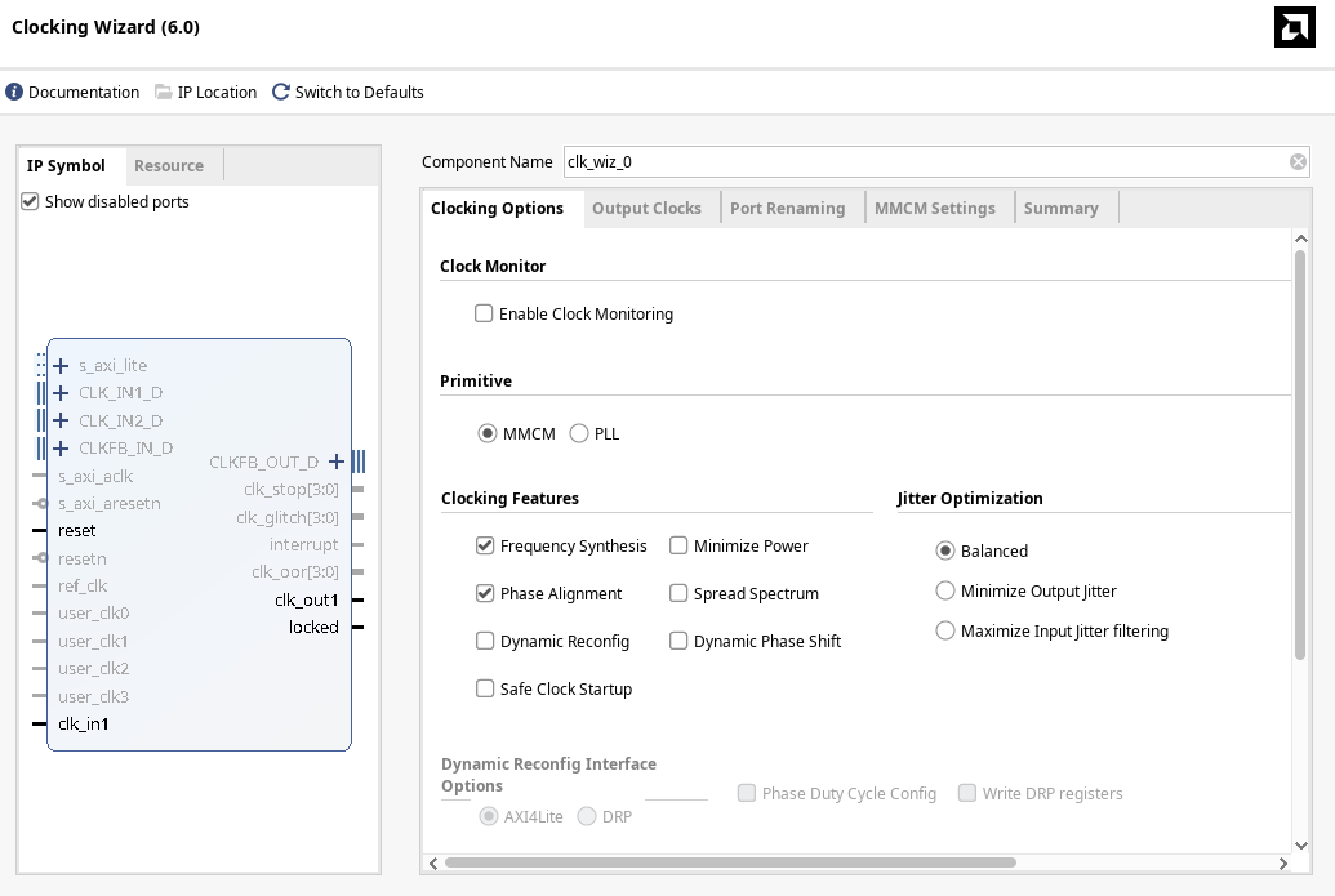Click the horizontal scrollbar thumb
Screen dimensions: 1335x896
point(729,862)
